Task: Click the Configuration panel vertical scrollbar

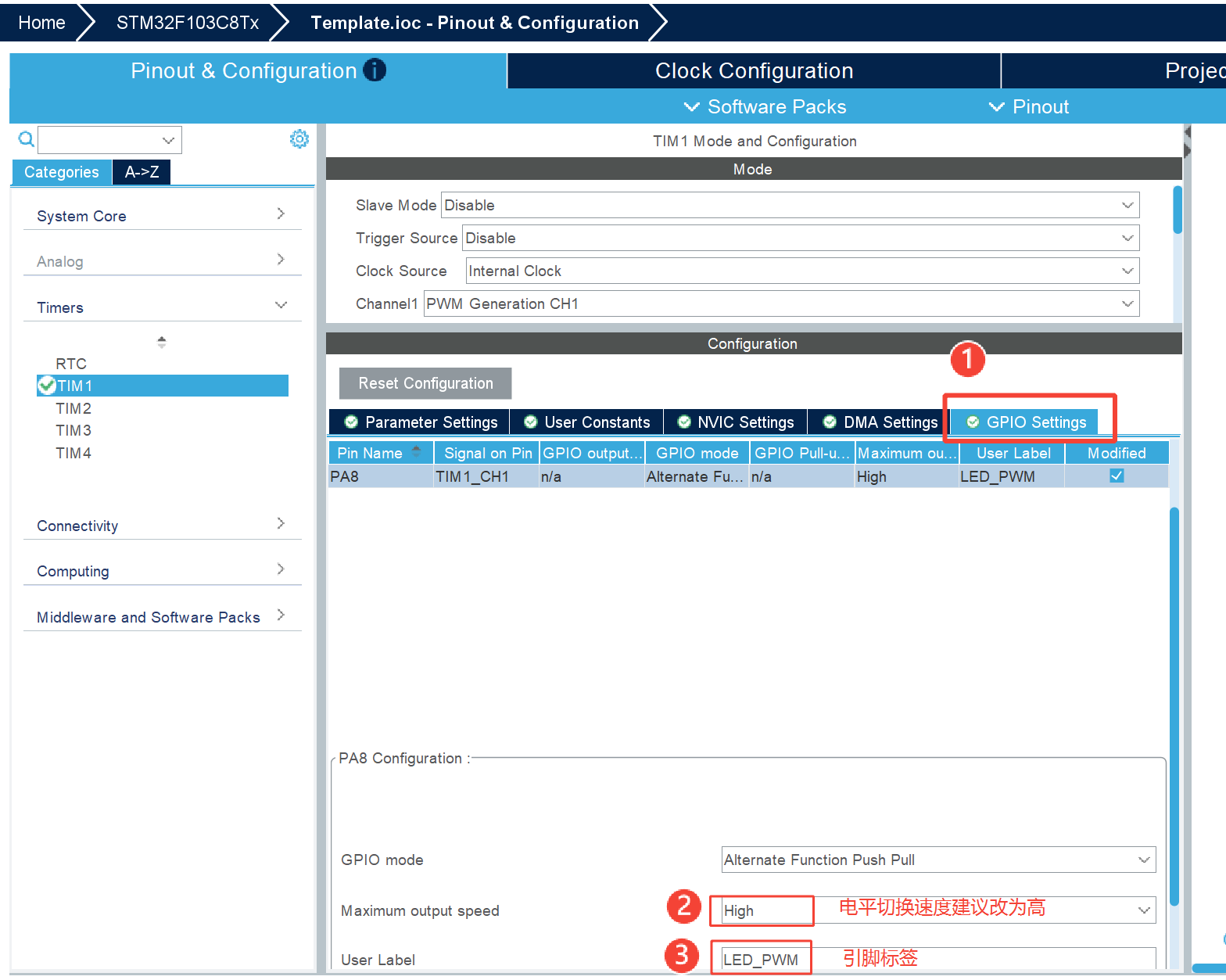Action: point(1174,705)
